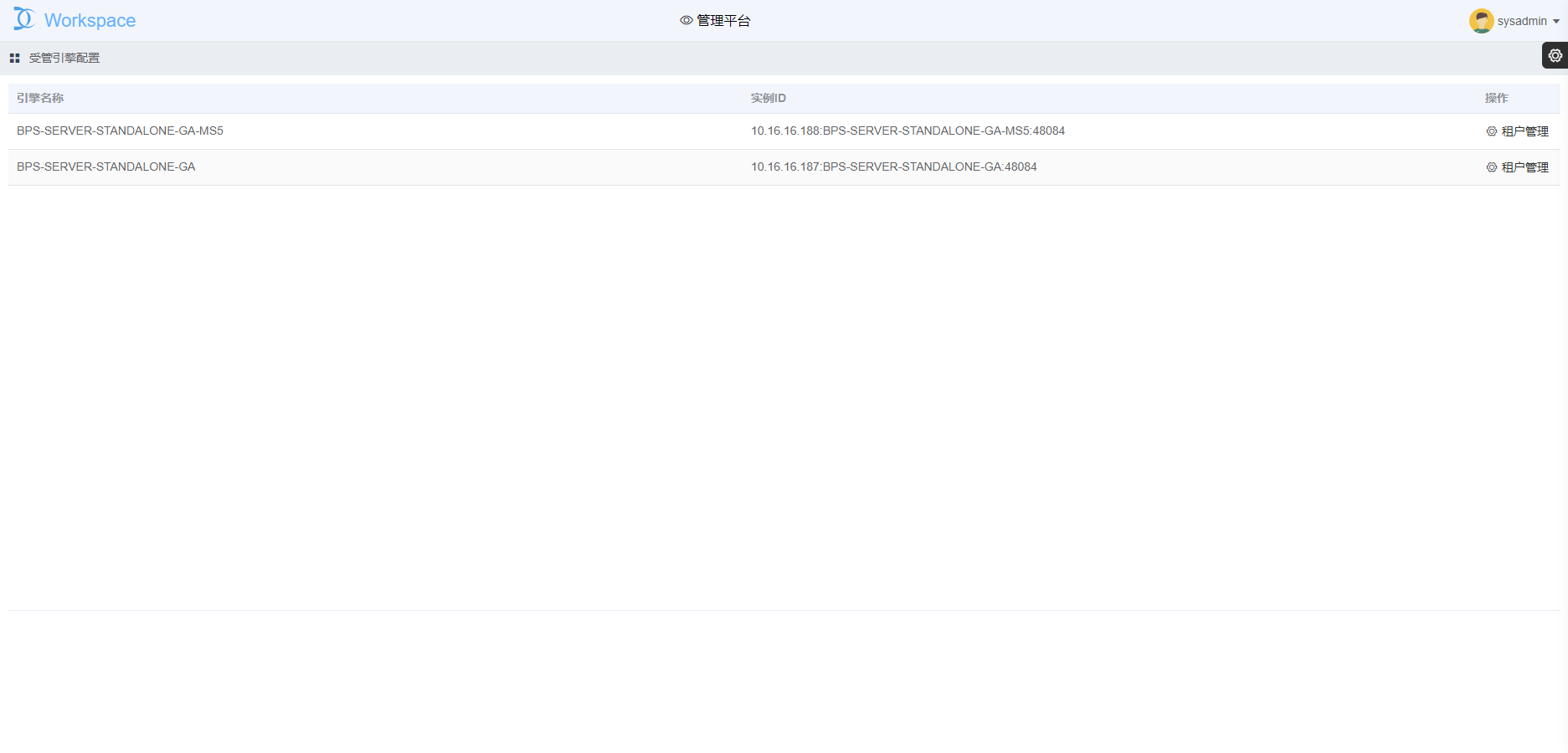Expand the dropdown caret next to sysadmin
Viewport: 1568px width, 753px height.
[x=1556, y=22]
